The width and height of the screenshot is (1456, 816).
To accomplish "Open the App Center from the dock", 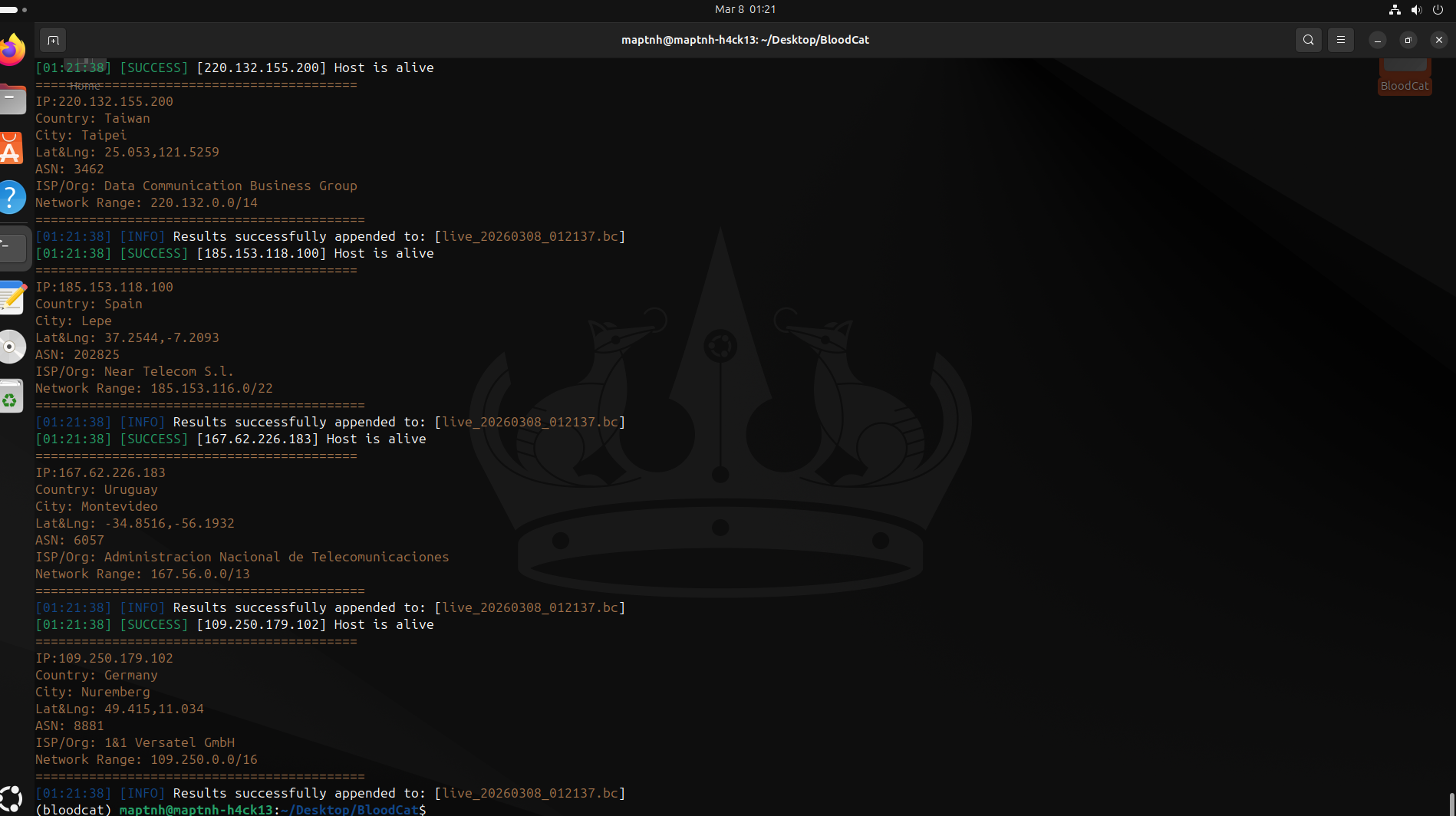I will coord(12,149).
